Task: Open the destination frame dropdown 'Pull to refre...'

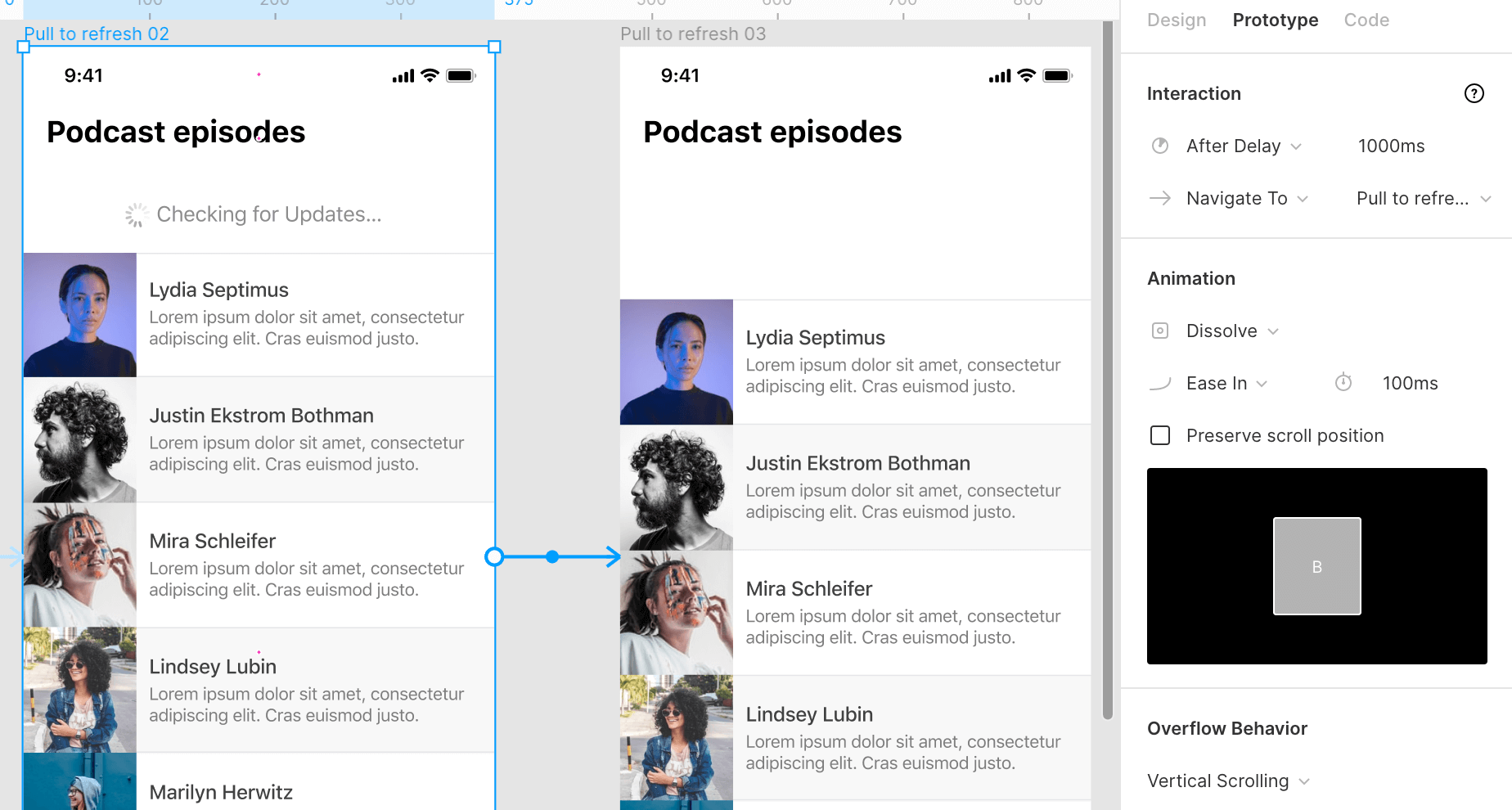Action: coord(1423,198)
